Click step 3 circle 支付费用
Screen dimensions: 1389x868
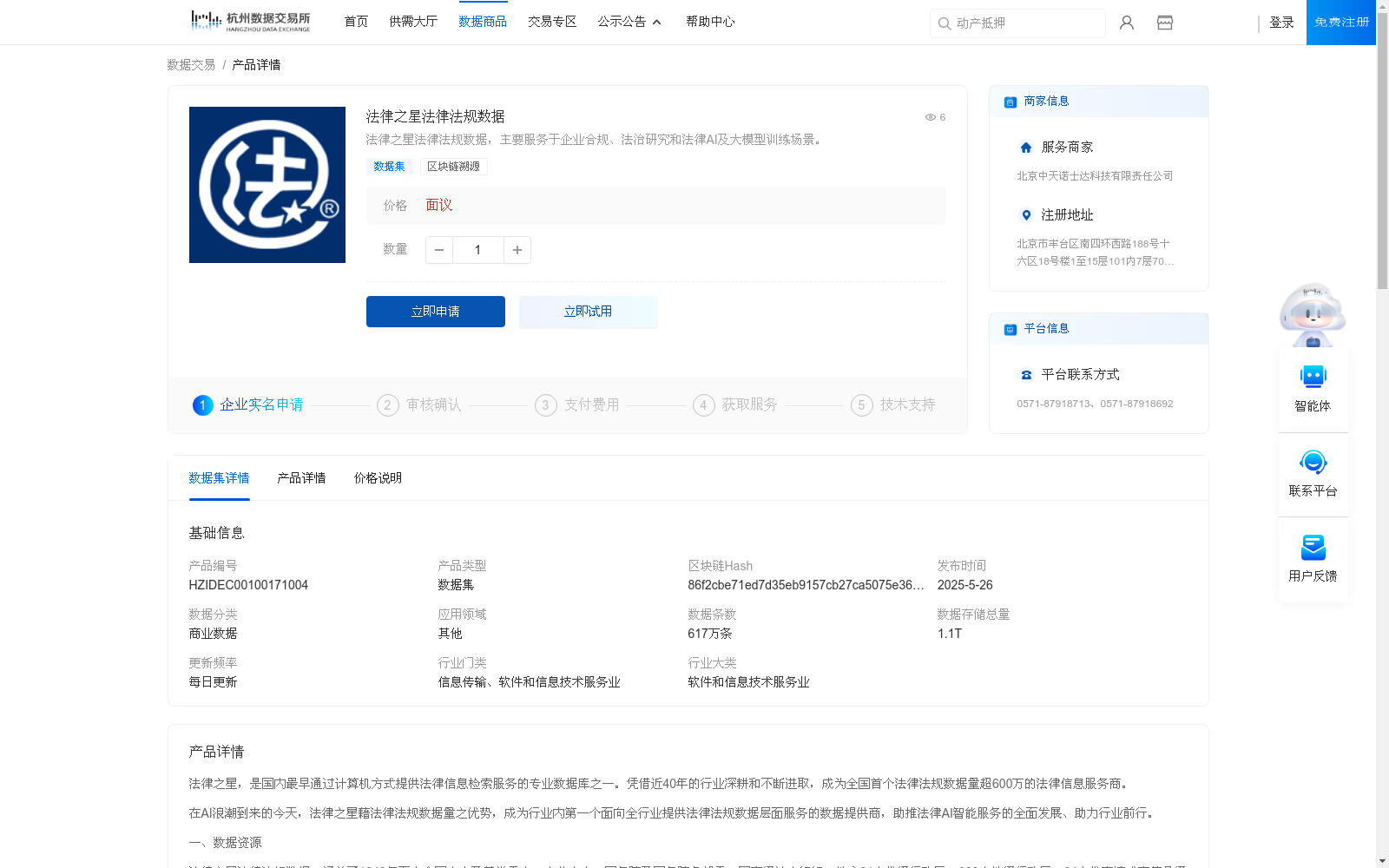tap(545, 405)
